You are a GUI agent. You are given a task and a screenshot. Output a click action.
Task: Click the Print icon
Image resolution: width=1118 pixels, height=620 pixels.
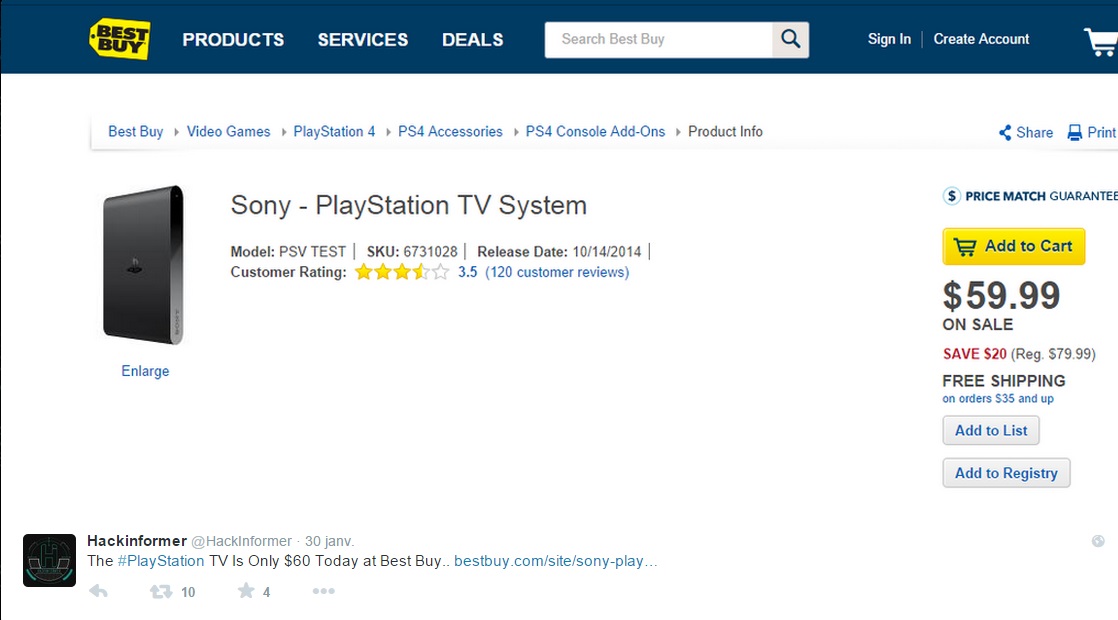click(1074, 133)
